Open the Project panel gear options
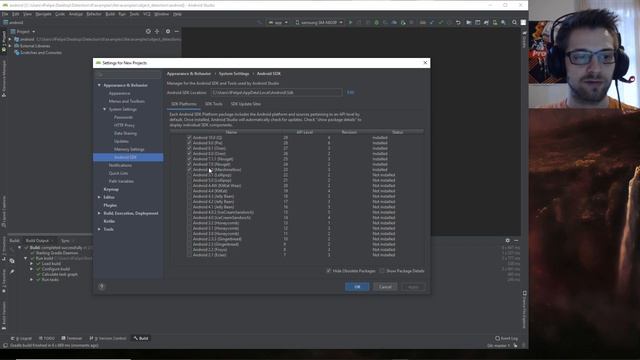 [168, 31]
